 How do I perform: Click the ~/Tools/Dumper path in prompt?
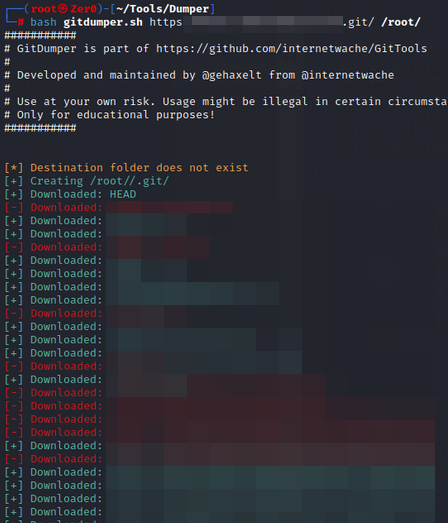pyautogui.click(x=162, y=9)
